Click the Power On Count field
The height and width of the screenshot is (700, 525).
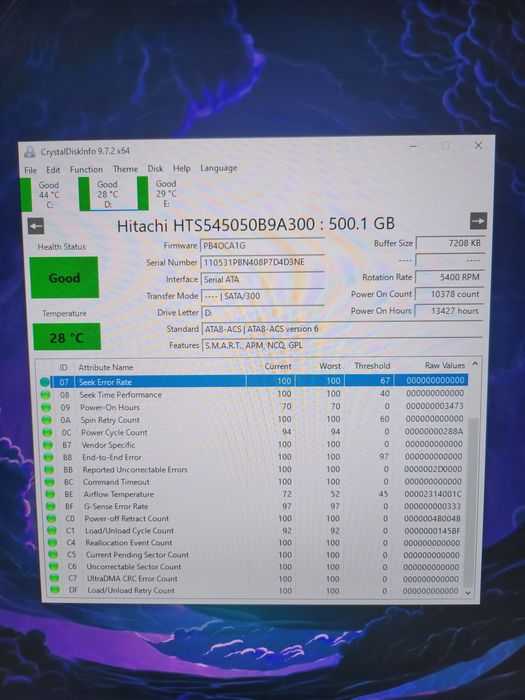[449, 294]
